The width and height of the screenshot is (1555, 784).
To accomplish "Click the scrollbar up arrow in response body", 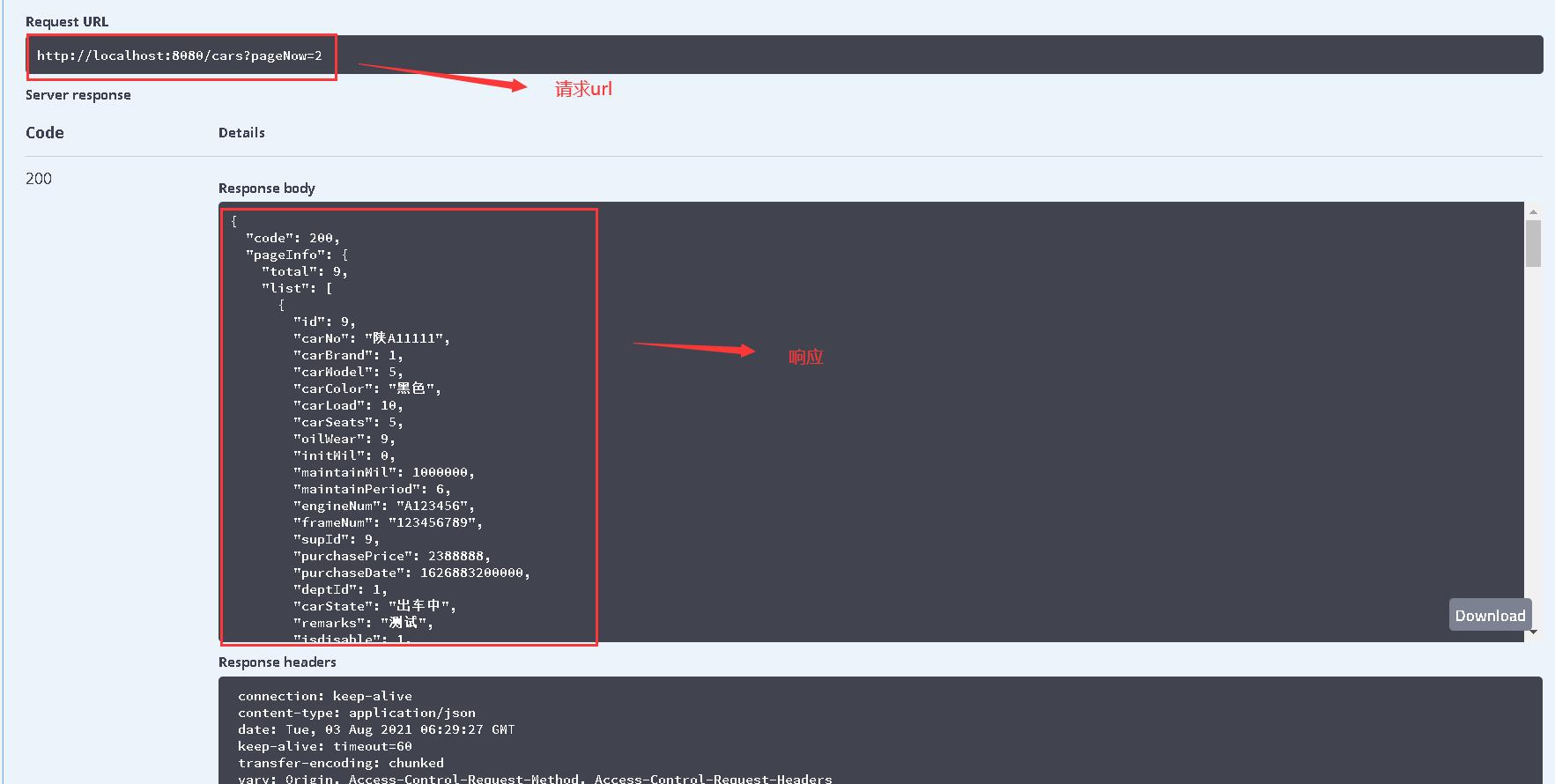I will (x=1533, y=211).
